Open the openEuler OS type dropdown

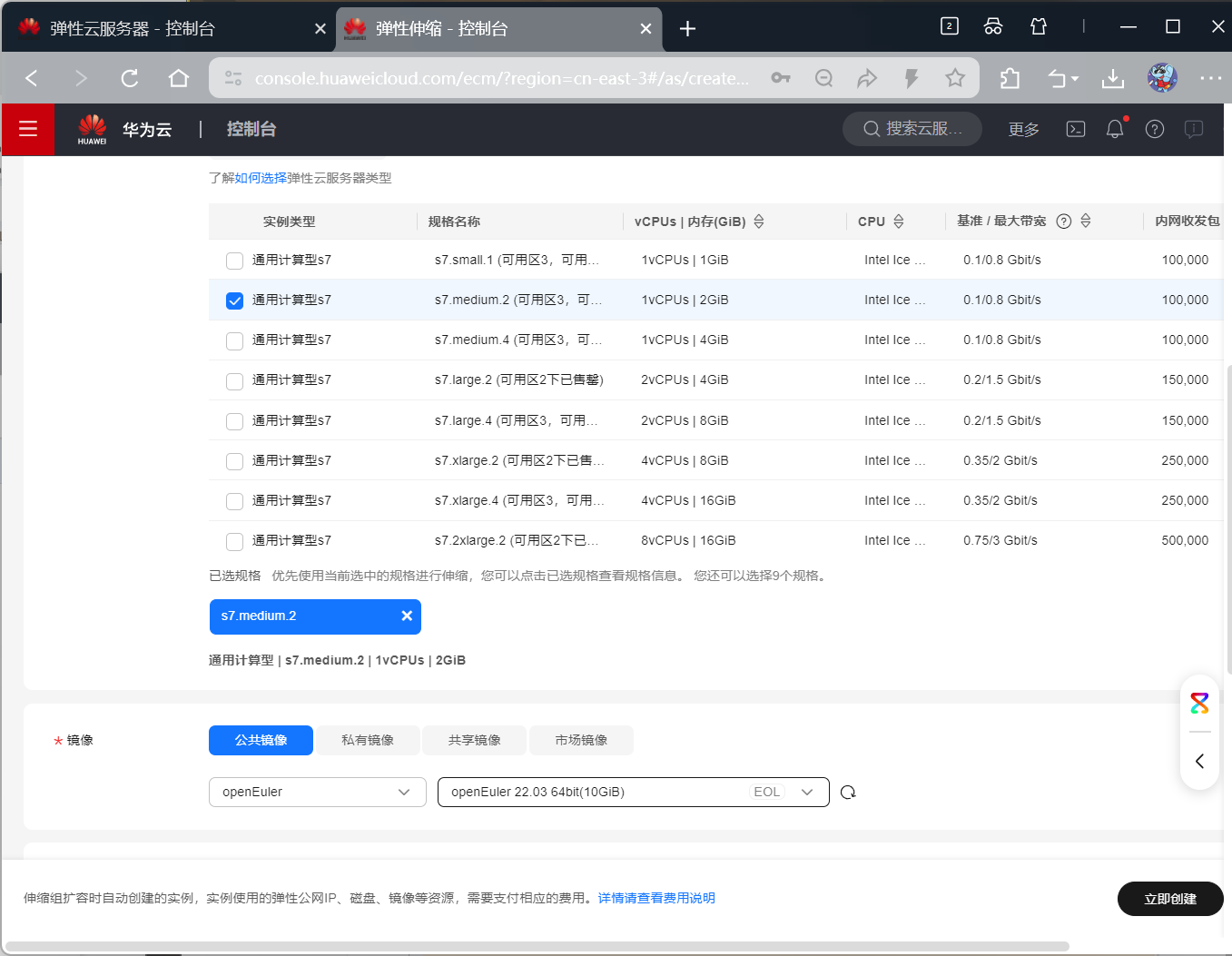(x=317, y=792)
